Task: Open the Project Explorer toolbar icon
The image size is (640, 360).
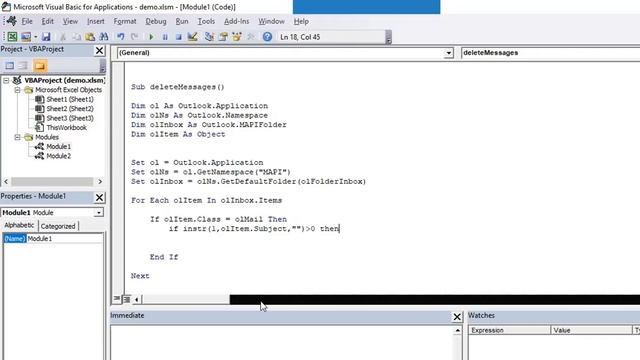Action: (209, 37)
